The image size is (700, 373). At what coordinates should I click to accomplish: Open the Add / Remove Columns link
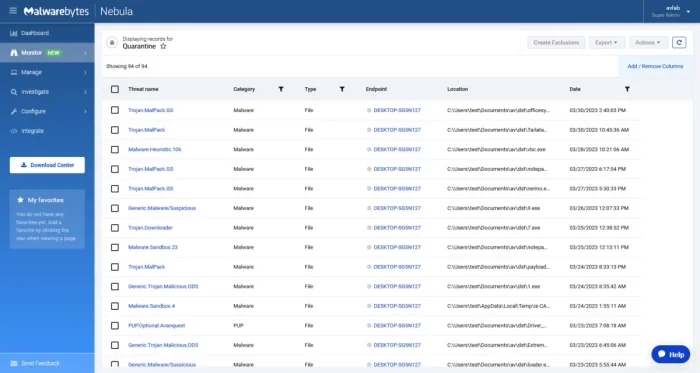655,66
